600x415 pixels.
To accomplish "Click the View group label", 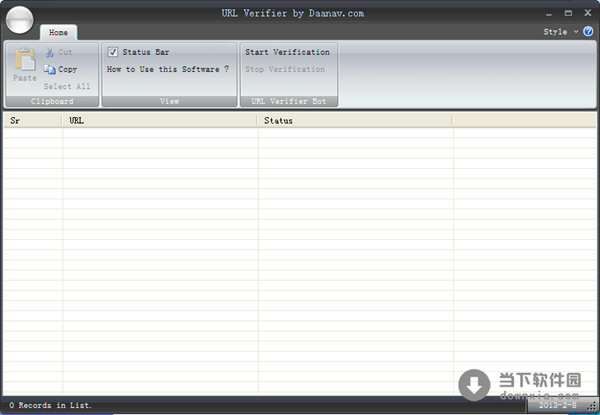I will tap(169, 101).
